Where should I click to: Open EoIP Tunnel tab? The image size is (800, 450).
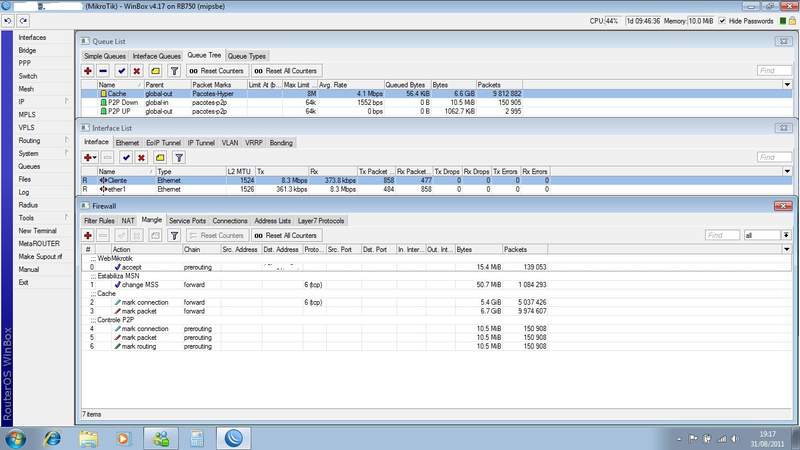(x=163, y=143)
